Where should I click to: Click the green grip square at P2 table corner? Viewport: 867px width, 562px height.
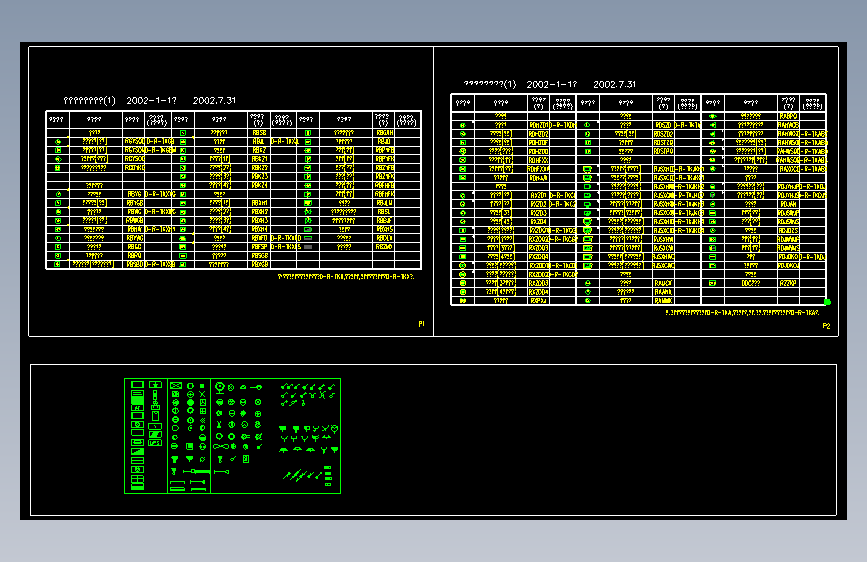pos(827,301)
